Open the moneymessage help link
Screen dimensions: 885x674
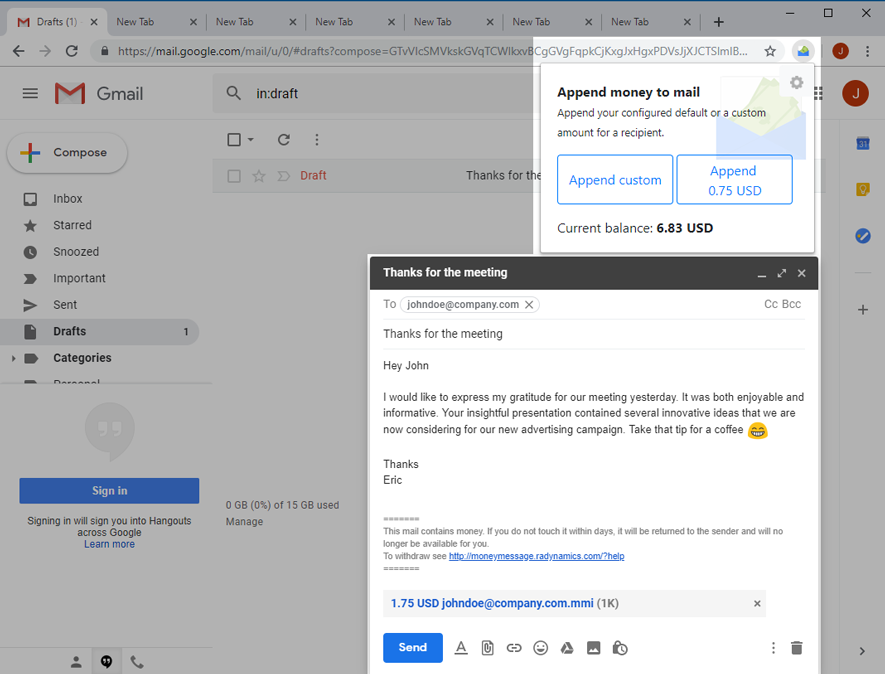(x=536, y=556)
